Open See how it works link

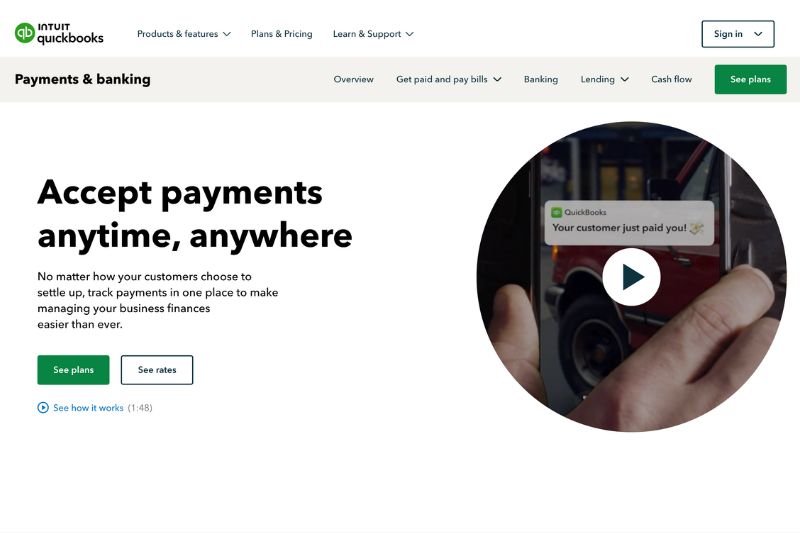(x=88, y=408)
